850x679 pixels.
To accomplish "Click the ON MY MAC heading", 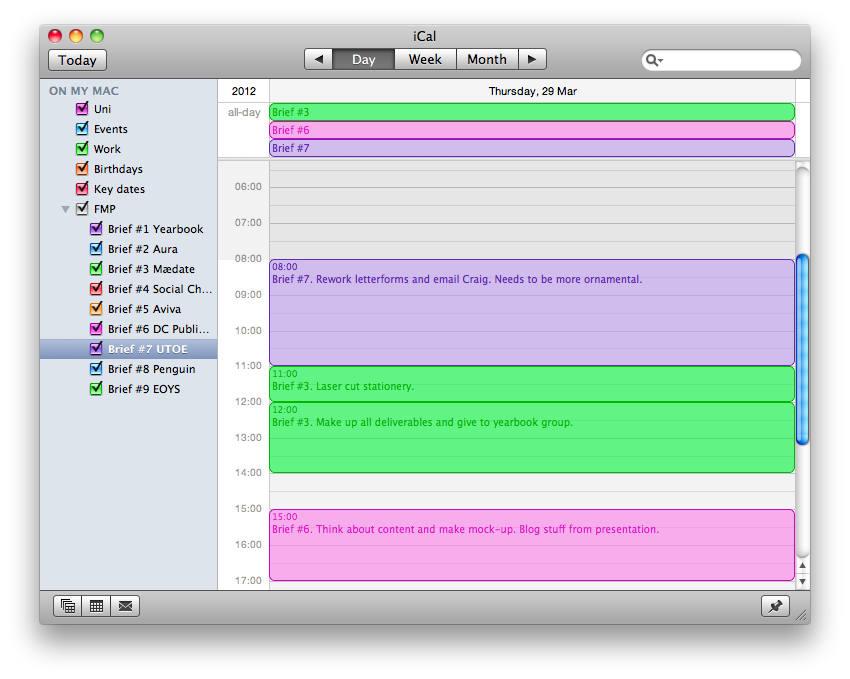I will [84, 91].
